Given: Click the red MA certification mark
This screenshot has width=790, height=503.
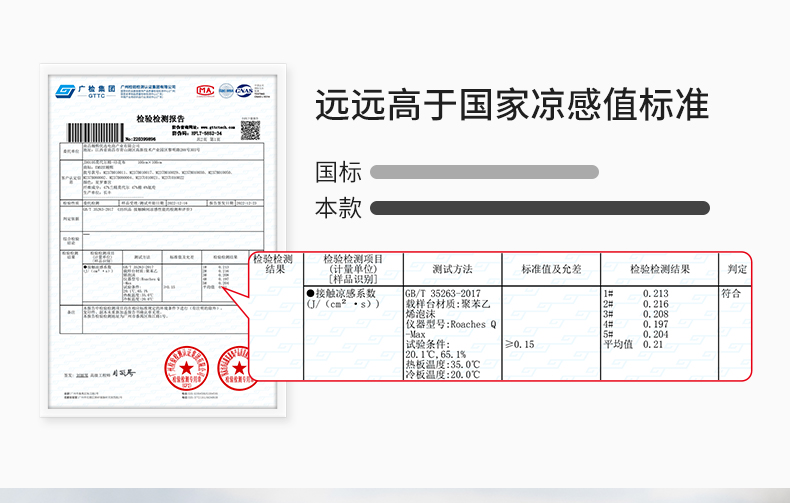Looking at the screenshot, I should tap(206, 91).
